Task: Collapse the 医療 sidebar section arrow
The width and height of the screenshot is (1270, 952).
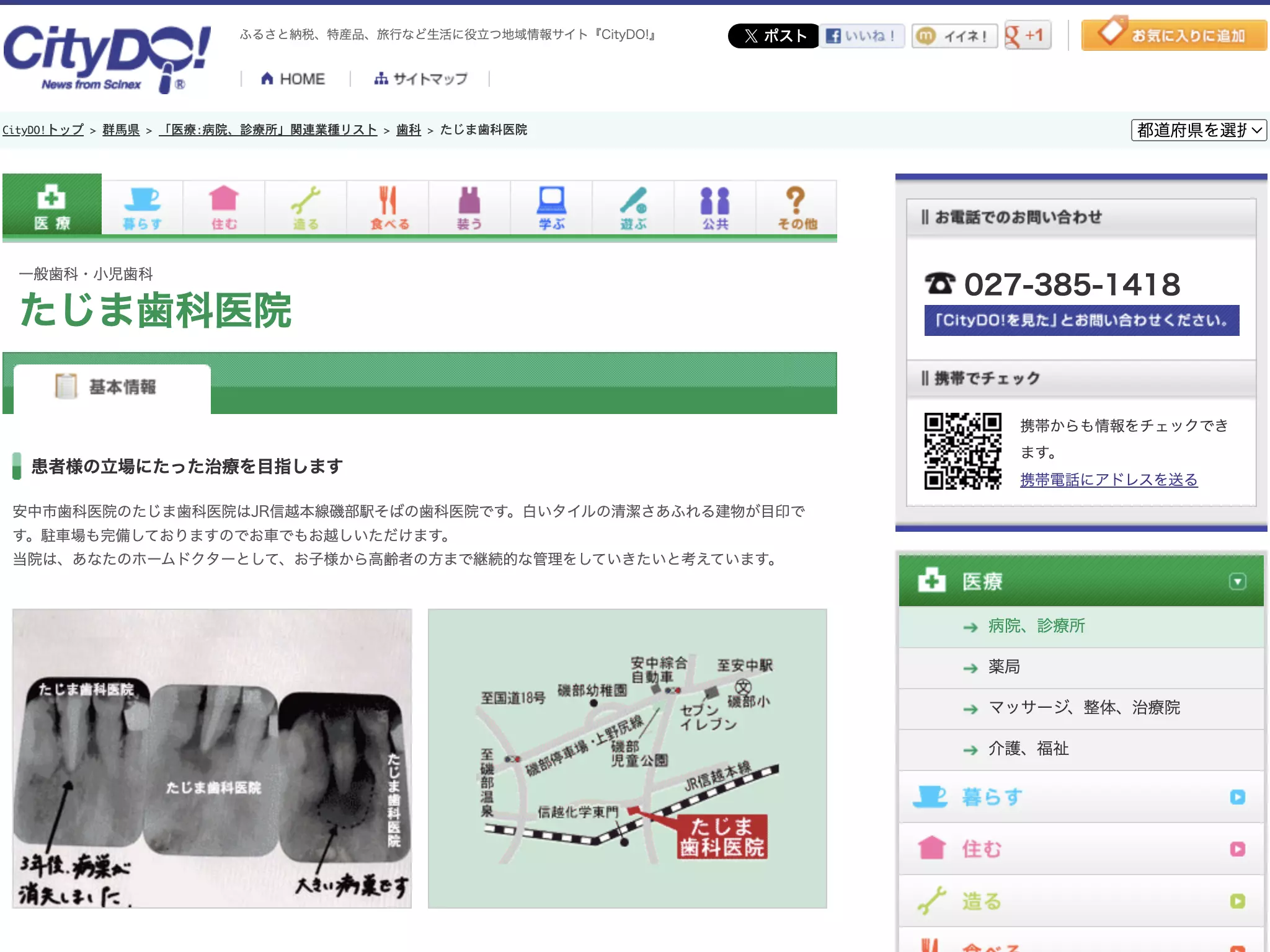Action: pos(1237,581)
